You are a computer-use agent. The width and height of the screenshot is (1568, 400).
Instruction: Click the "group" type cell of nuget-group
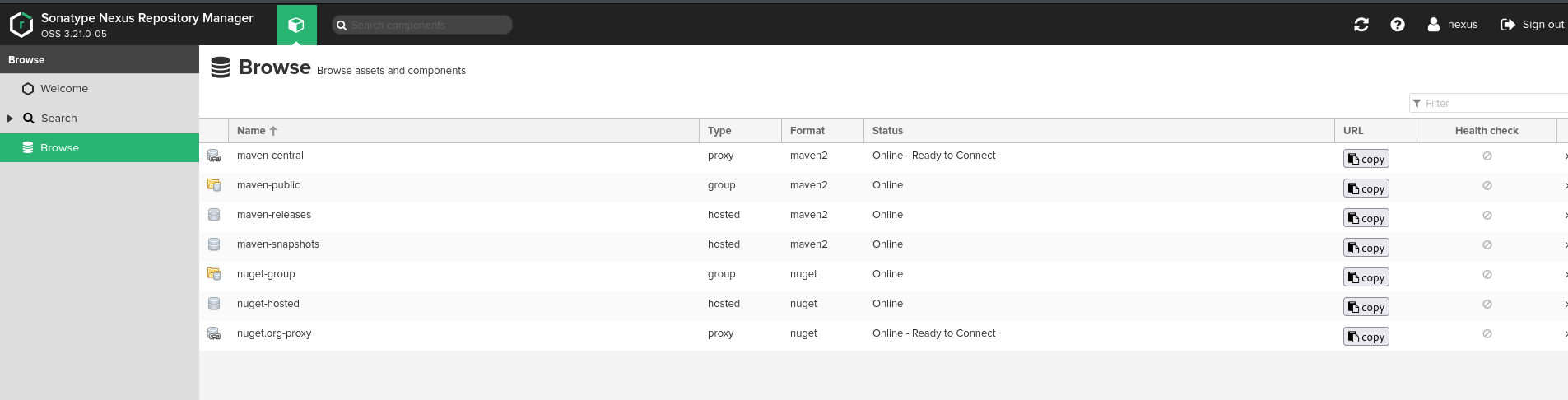pyautogui.click(x=721, y=274)
